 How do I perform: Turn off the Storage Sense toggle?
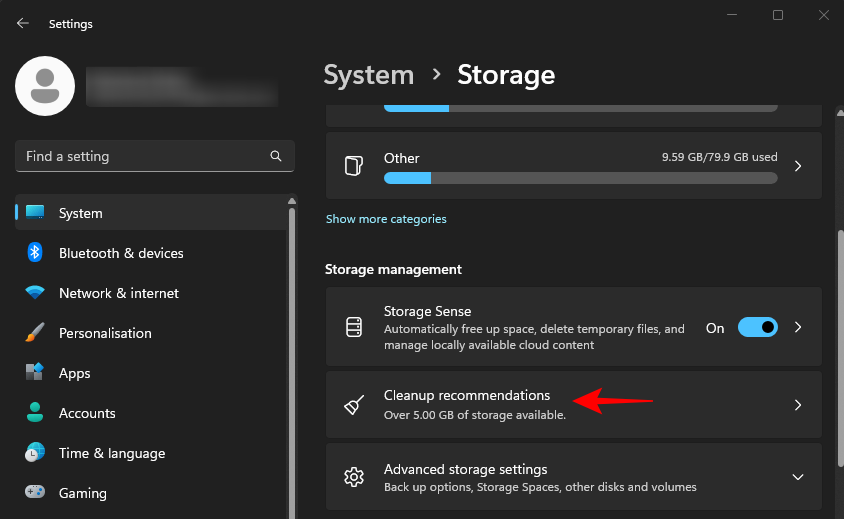click(757, 327)
